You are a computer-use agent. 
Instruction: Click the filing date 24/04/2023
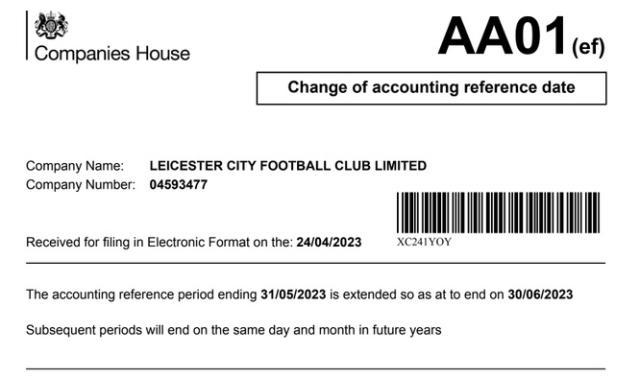coord(329,242)
